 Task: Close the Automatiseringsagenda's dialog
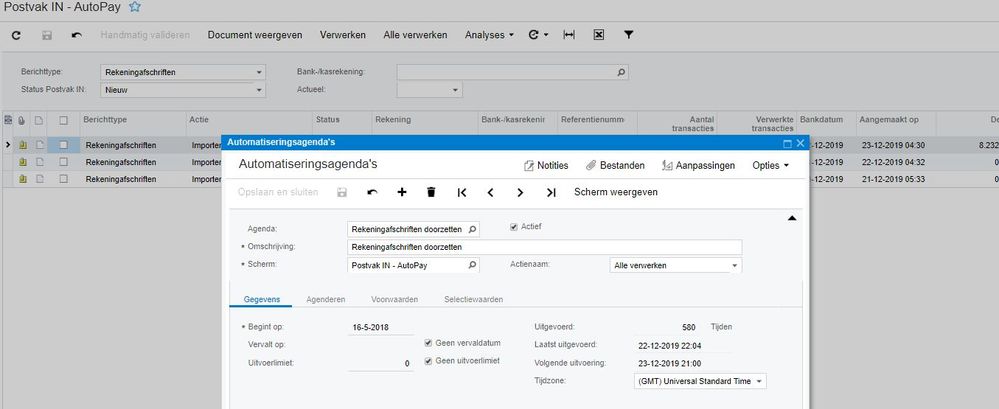[x=800, y=144]
